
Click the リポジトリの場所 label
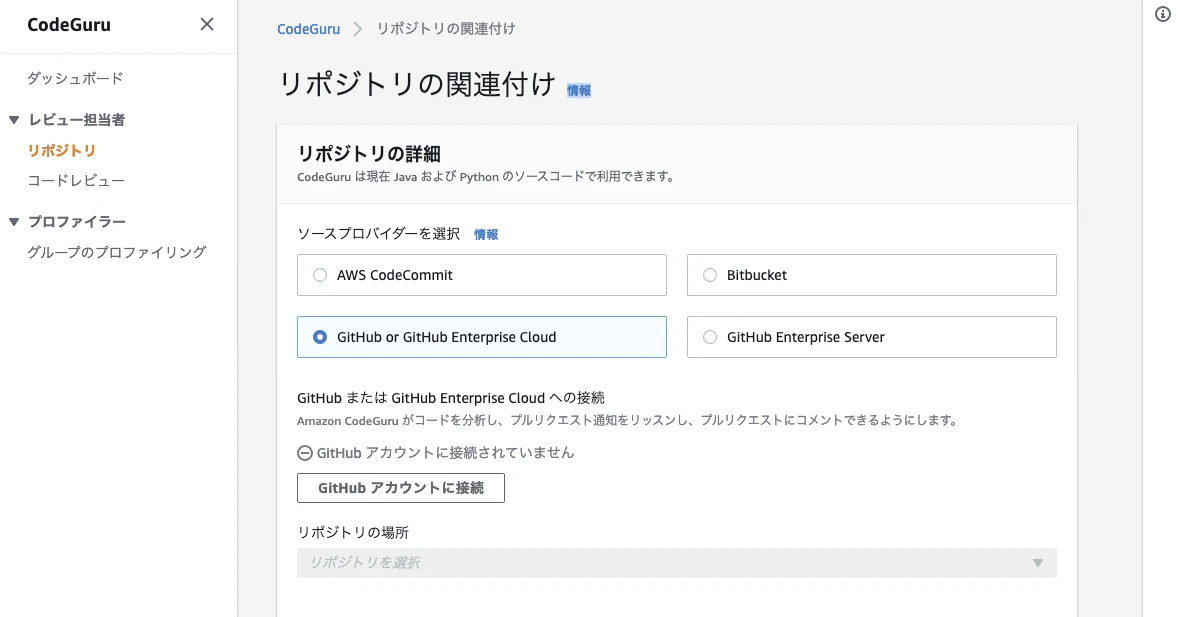pyautogui.click(x=353, y=533)
